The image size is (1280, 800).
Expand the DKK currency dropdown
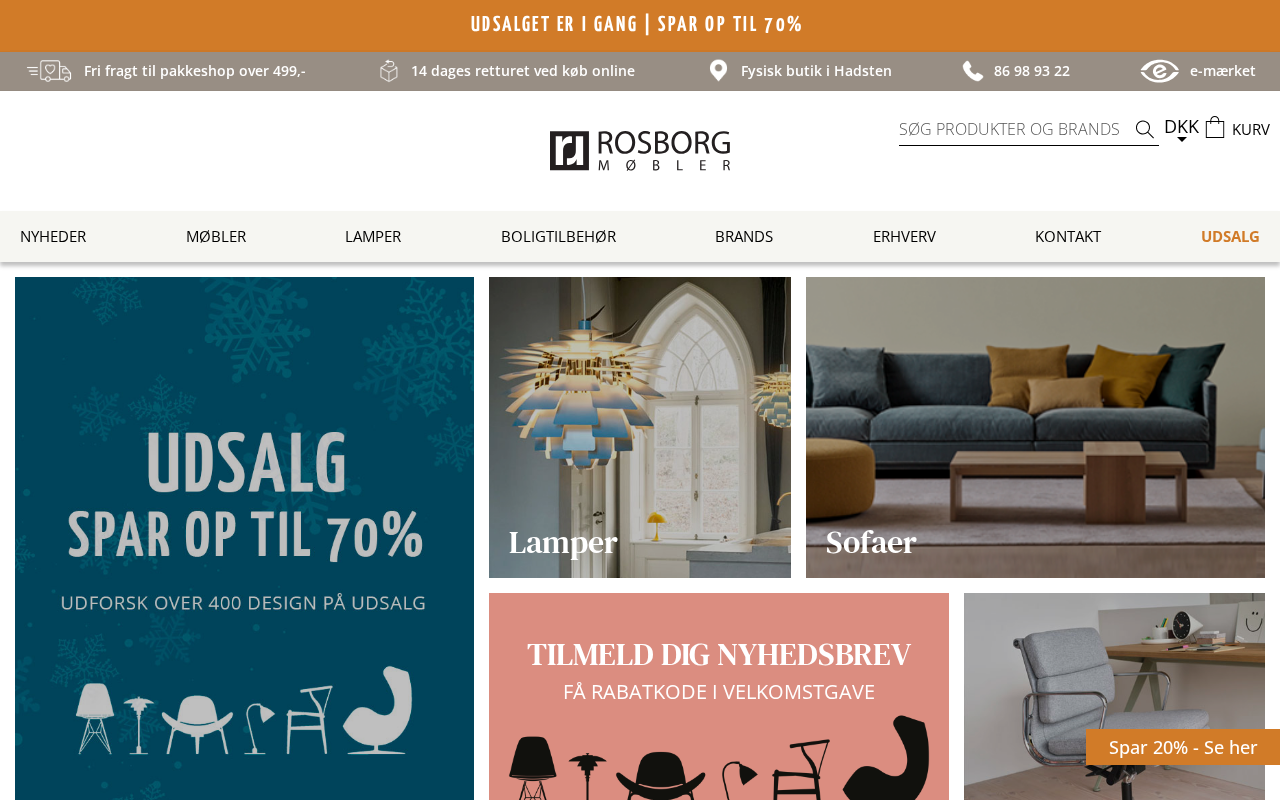(x=1181, y=129)
